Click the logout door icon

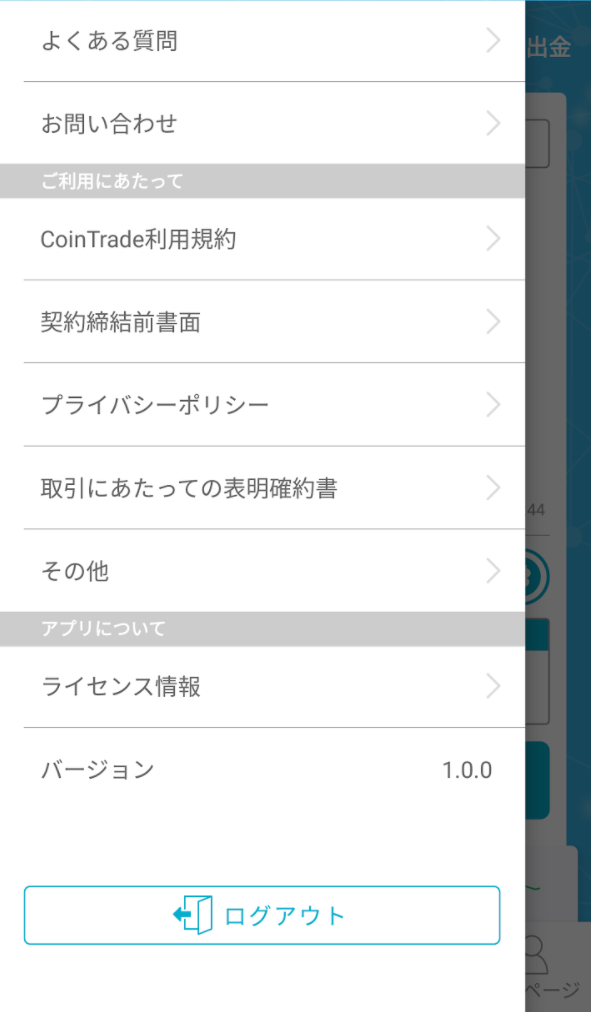[x=193, y=915]
